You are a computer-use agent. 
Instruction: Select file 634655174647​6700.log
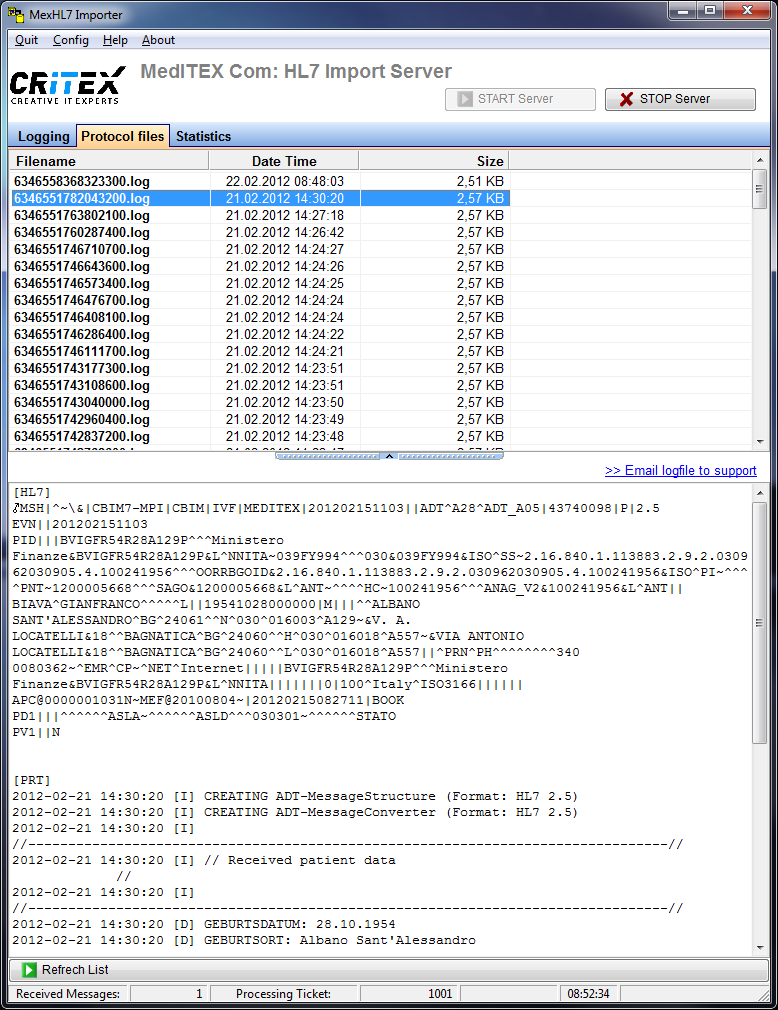(82, 300)
